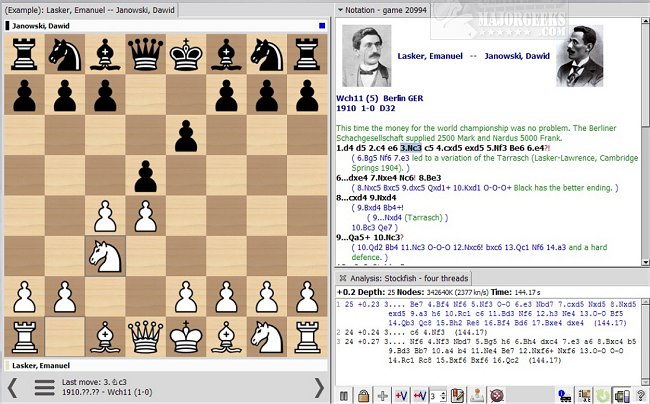Select the black pawn on d5
650x404 pixels.
(146, 176)
